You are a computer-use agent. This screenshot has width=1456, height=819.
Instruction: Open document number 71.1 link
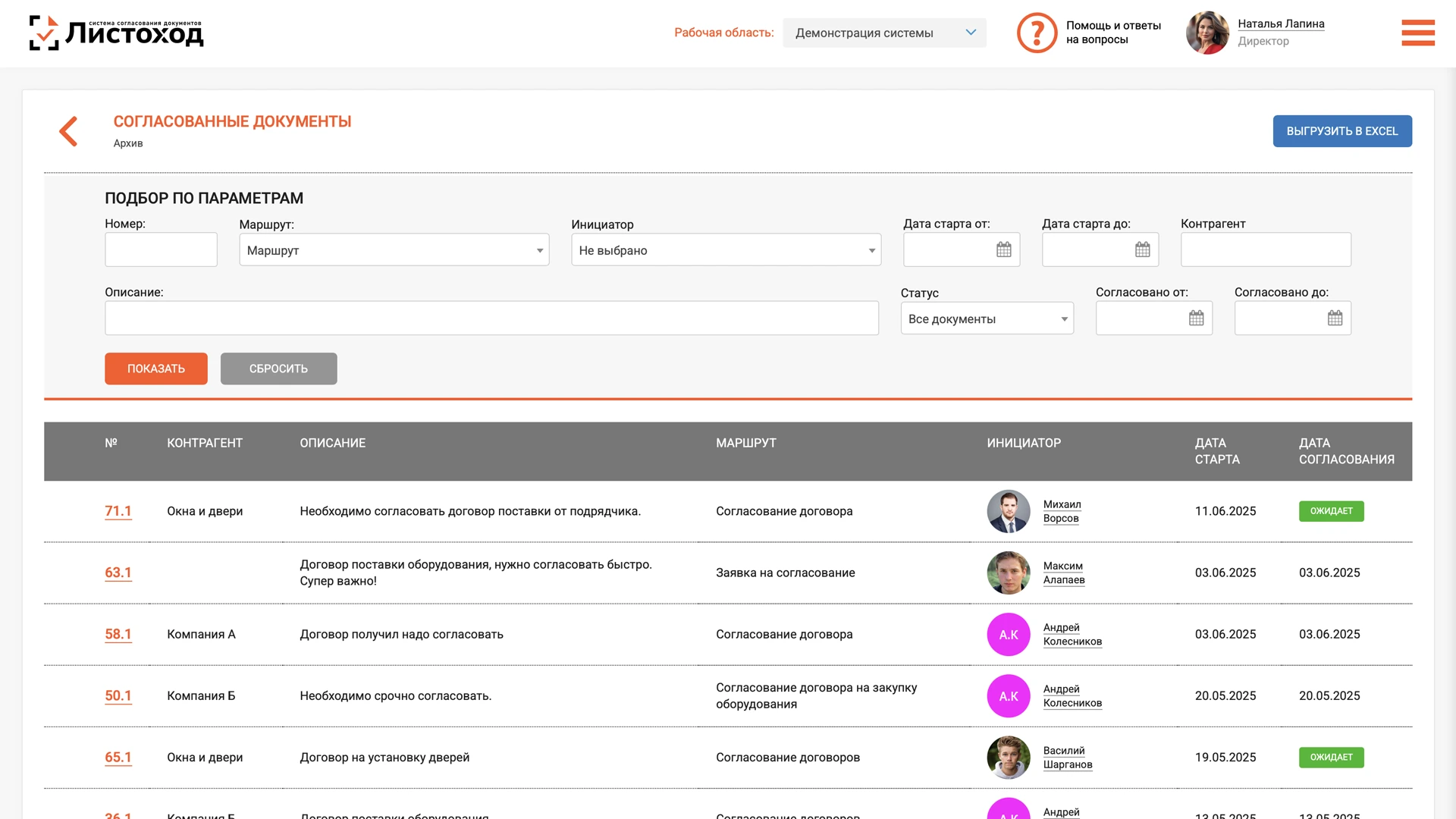coord(118,511)
